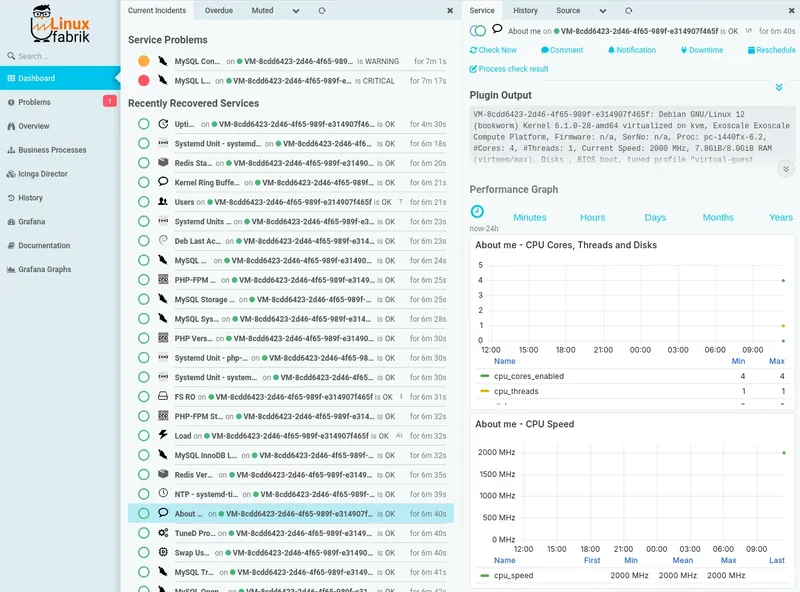Click the Swap Usage service icon
800x592 pixels.
(163, 552)
